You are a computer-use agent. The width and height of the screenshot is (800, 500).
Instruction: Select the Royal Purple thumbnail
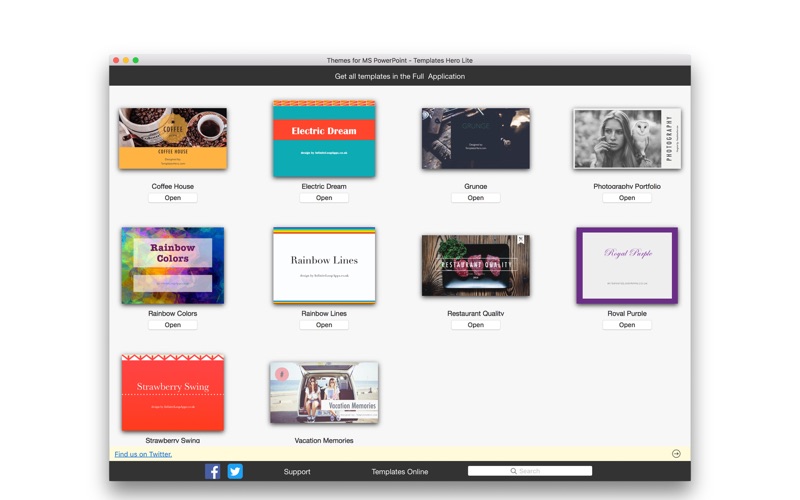pyautogui.click(x=627, y=265)
